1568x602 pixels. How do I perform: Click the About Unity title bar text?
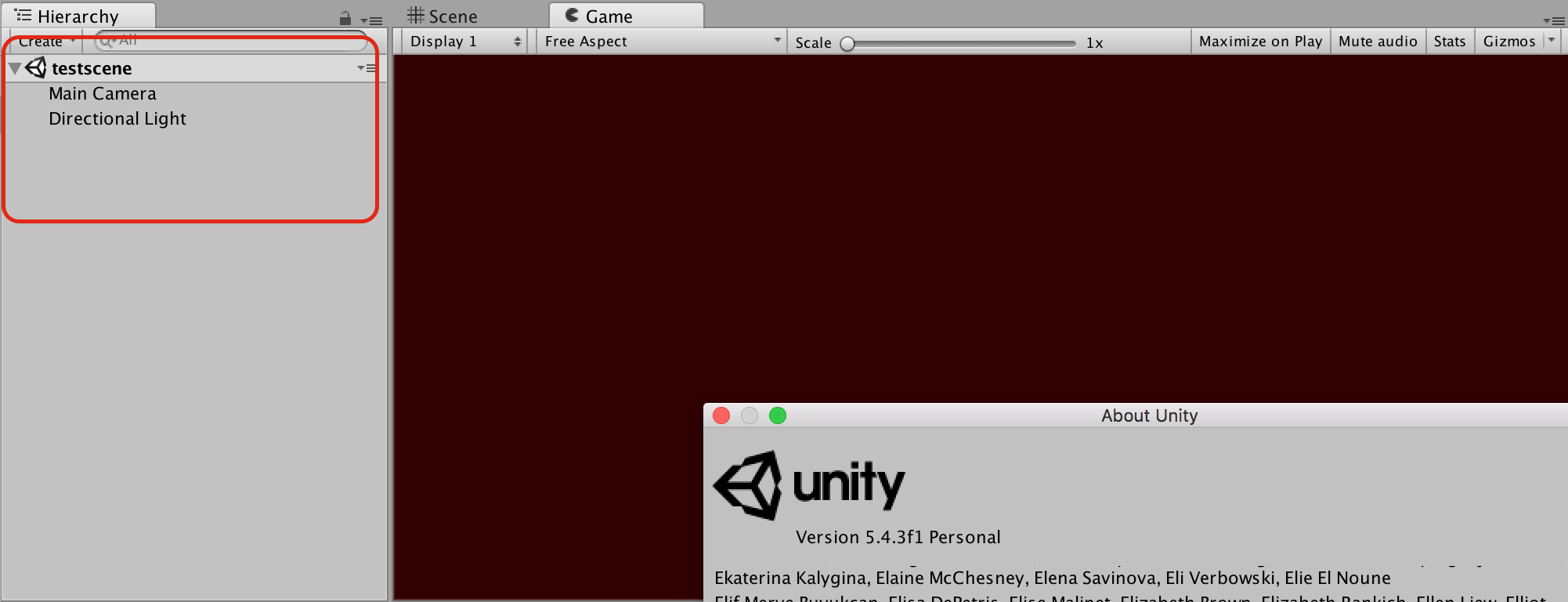(x=1150, y=416)
